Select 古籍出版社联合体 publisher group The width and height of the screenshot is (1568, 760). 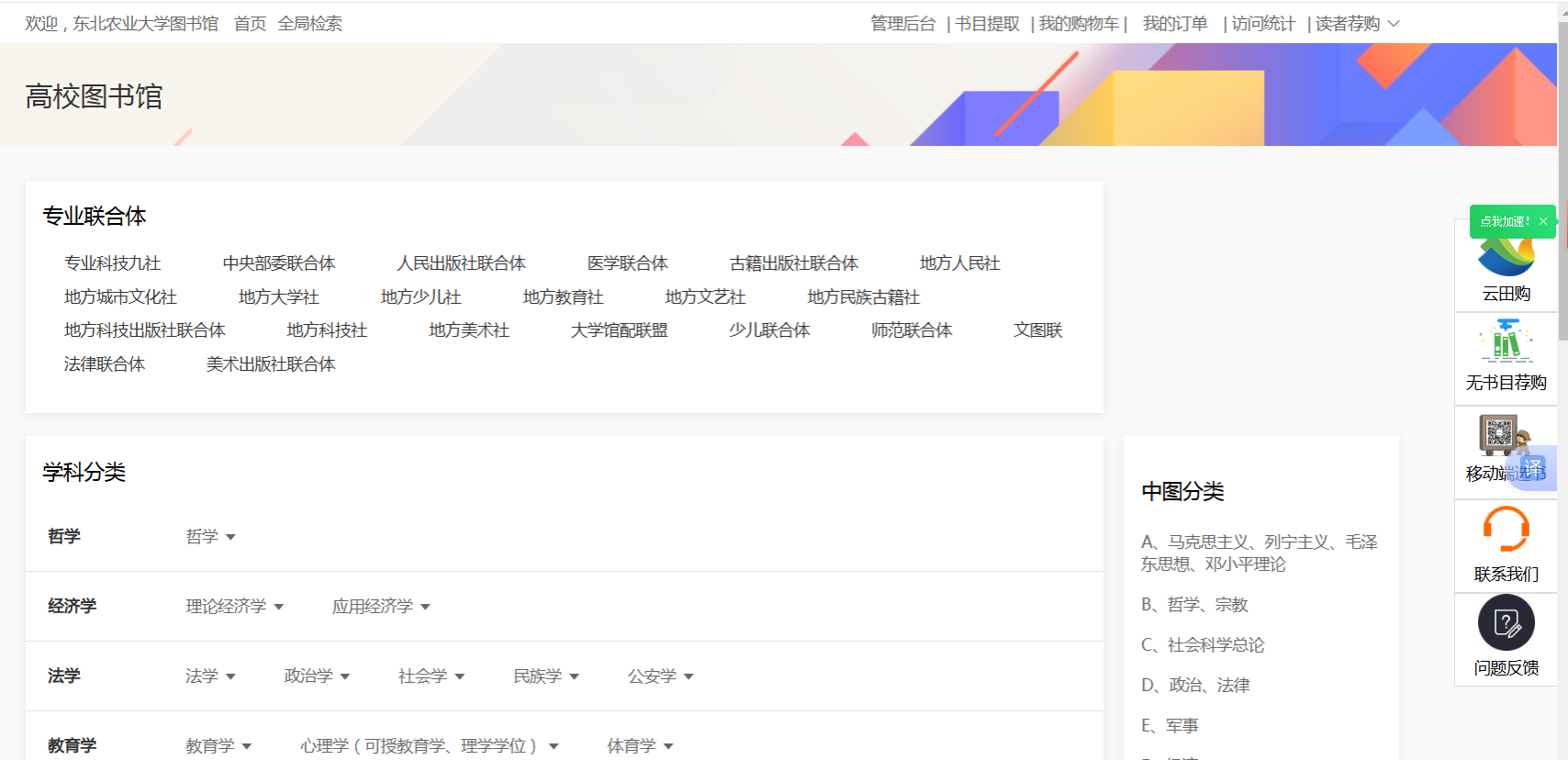(x=793, y=263)
